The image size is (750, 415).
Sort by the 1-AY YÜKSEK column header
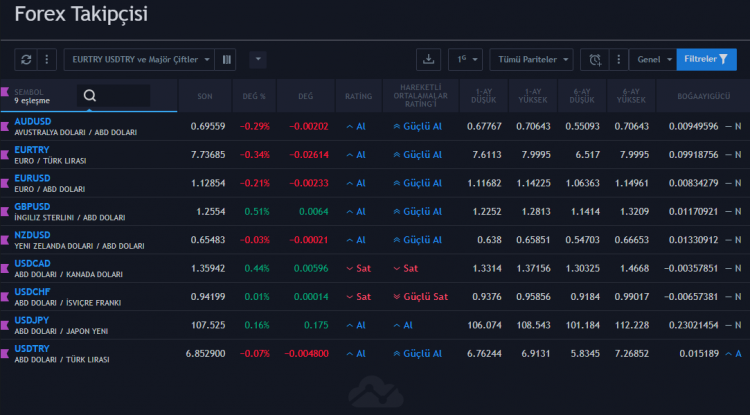pos(533,96)
